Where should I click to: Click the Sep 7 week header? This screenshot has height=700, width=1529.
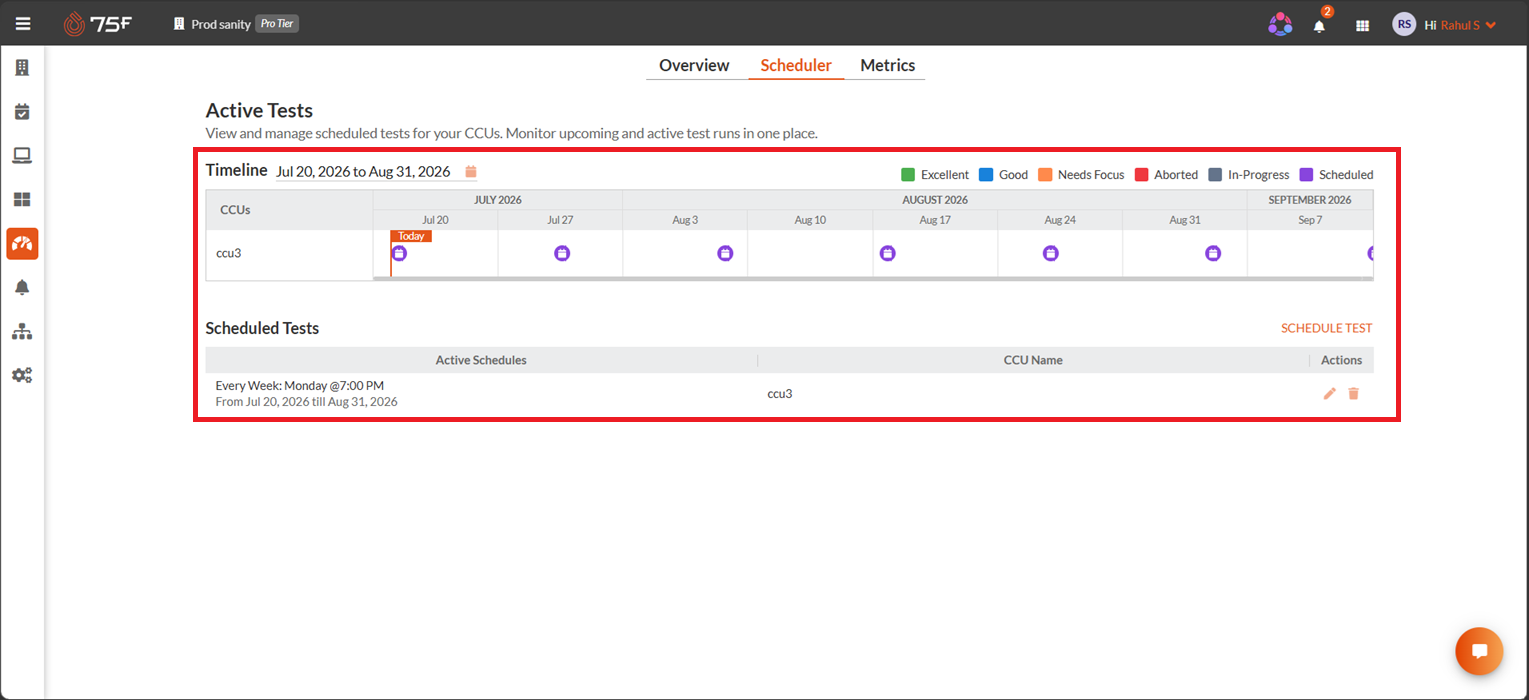pyautogui.click(x=1310, y=220)
